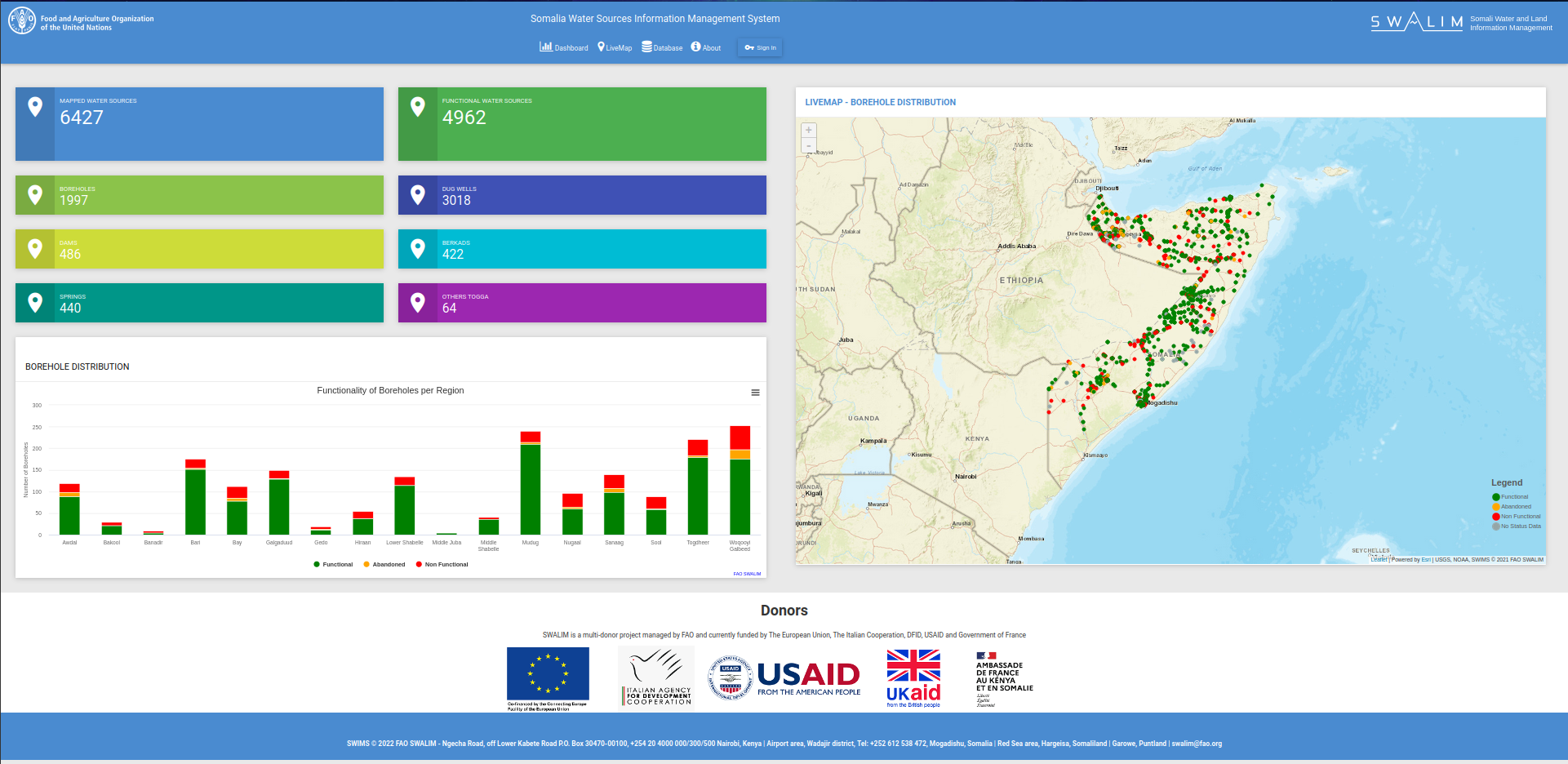1568x764 pixels.
Task: Zoom into the map using the plus button
Action: pos(808,130)
